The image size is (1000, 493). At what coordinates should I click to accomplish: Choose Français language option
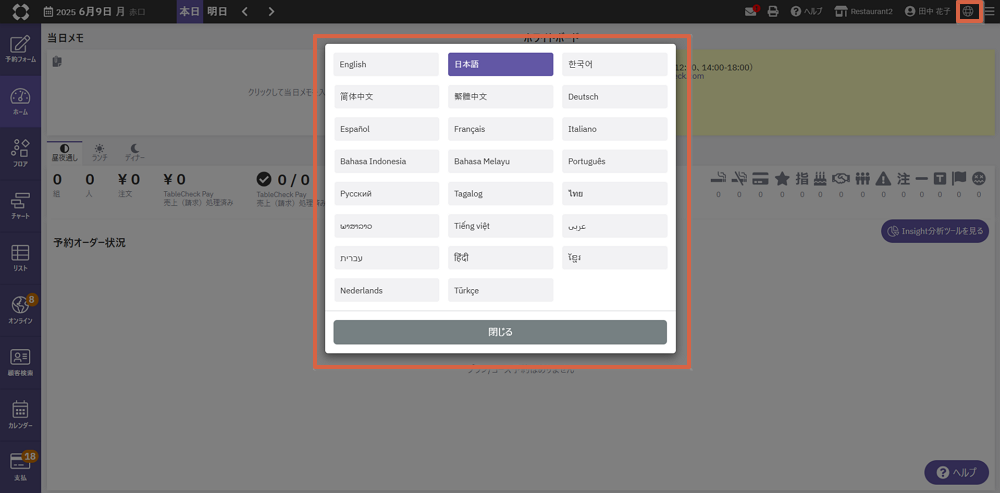point(501,129)
